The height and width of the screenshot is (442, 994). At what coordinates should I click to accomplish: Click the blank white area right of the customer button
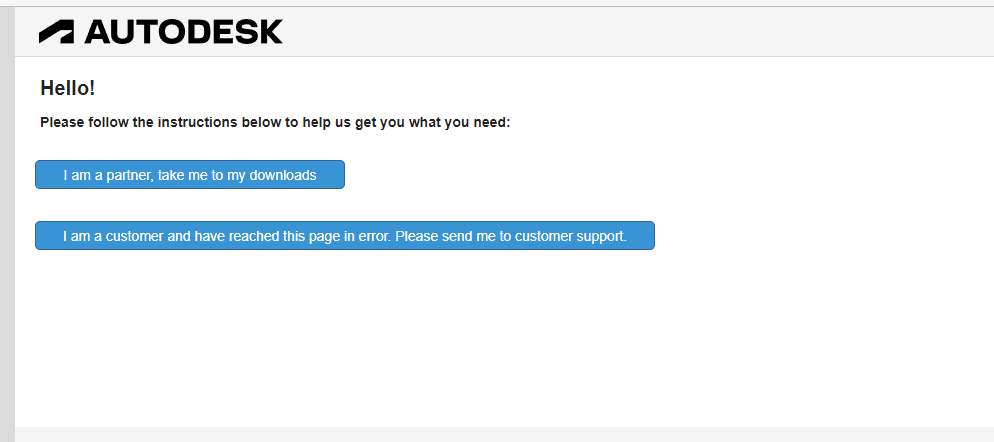[824, 235]
